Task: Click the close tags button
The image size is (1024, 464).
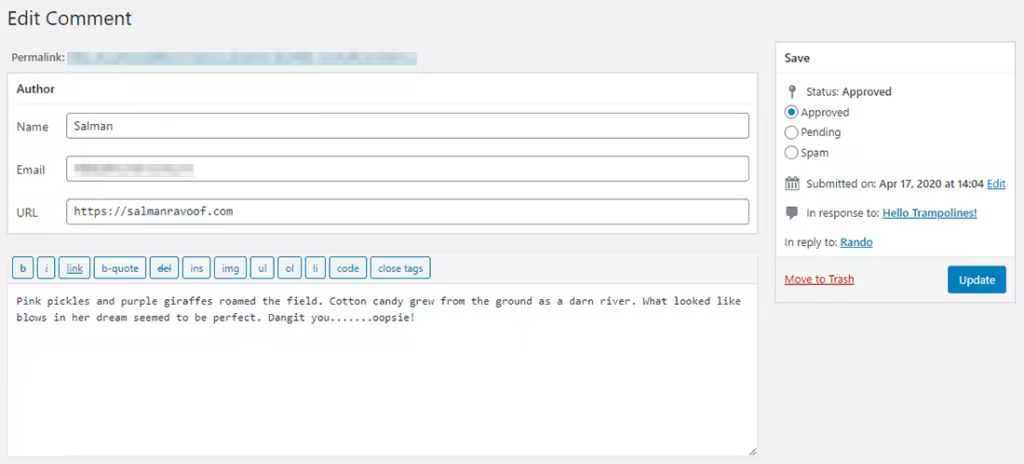Action: pyautogui.click(x=400, y=268)
